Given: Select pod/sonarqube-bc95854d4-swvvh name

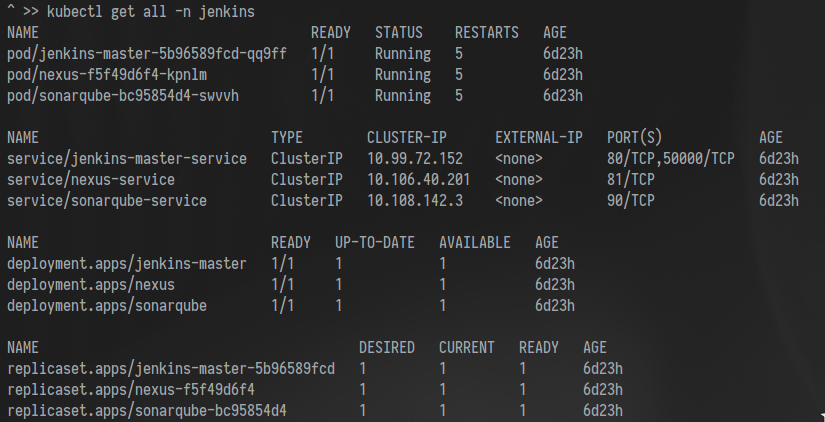Looking at the screenshot, I should click(x=123, y=96).
